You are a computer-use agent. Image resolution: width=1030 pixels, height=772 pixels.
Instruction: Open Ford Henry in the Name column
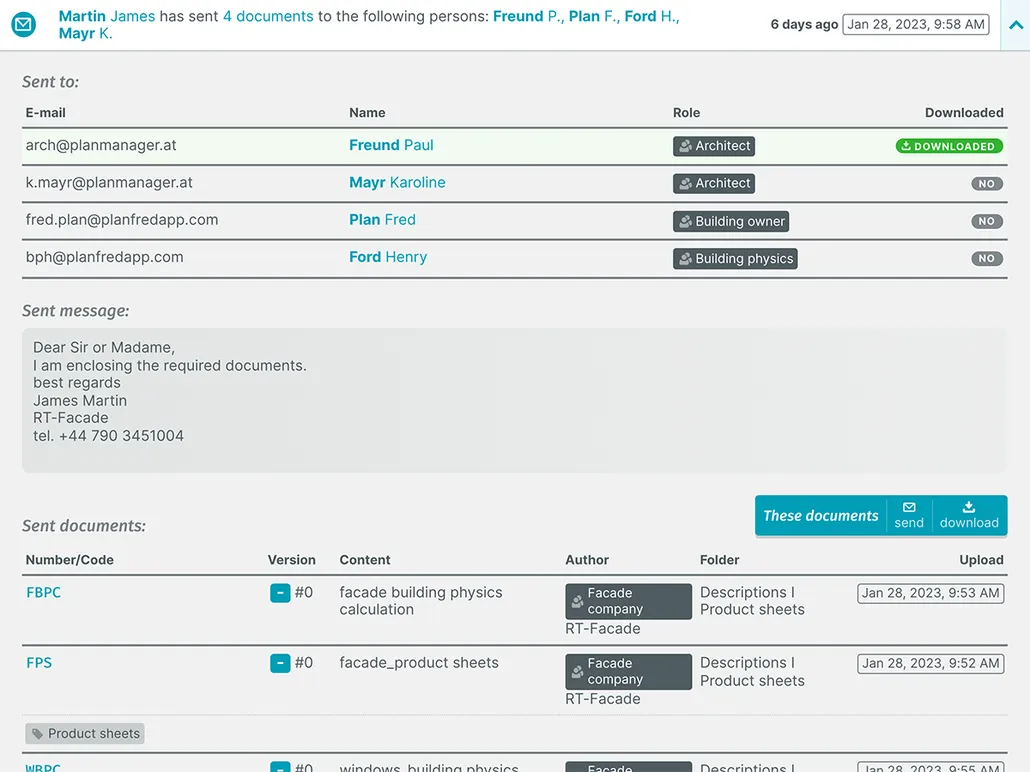click(x=388, y=258)
